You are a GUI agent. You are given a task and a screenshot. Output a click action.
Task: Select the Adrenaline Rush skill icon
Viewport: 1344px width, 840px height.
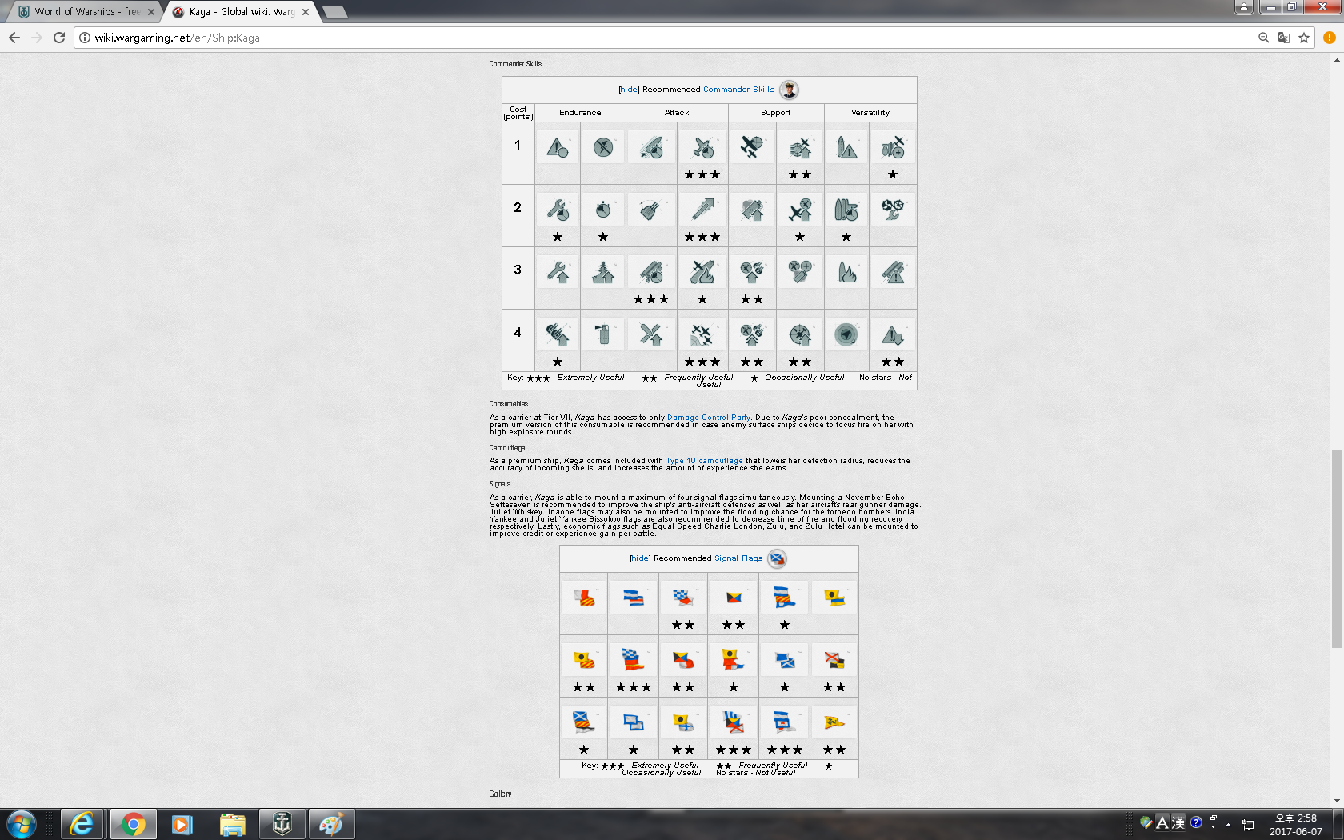[845, 209]
